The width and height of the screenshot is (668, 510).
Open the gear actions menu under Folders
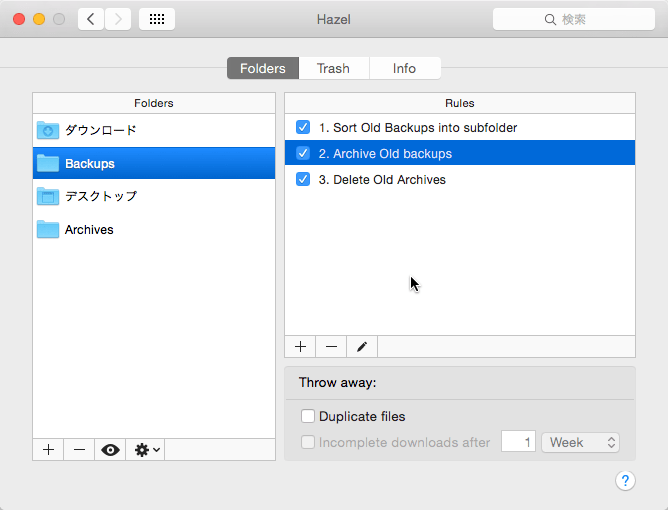pyautogui.click(x=146, y=450)
